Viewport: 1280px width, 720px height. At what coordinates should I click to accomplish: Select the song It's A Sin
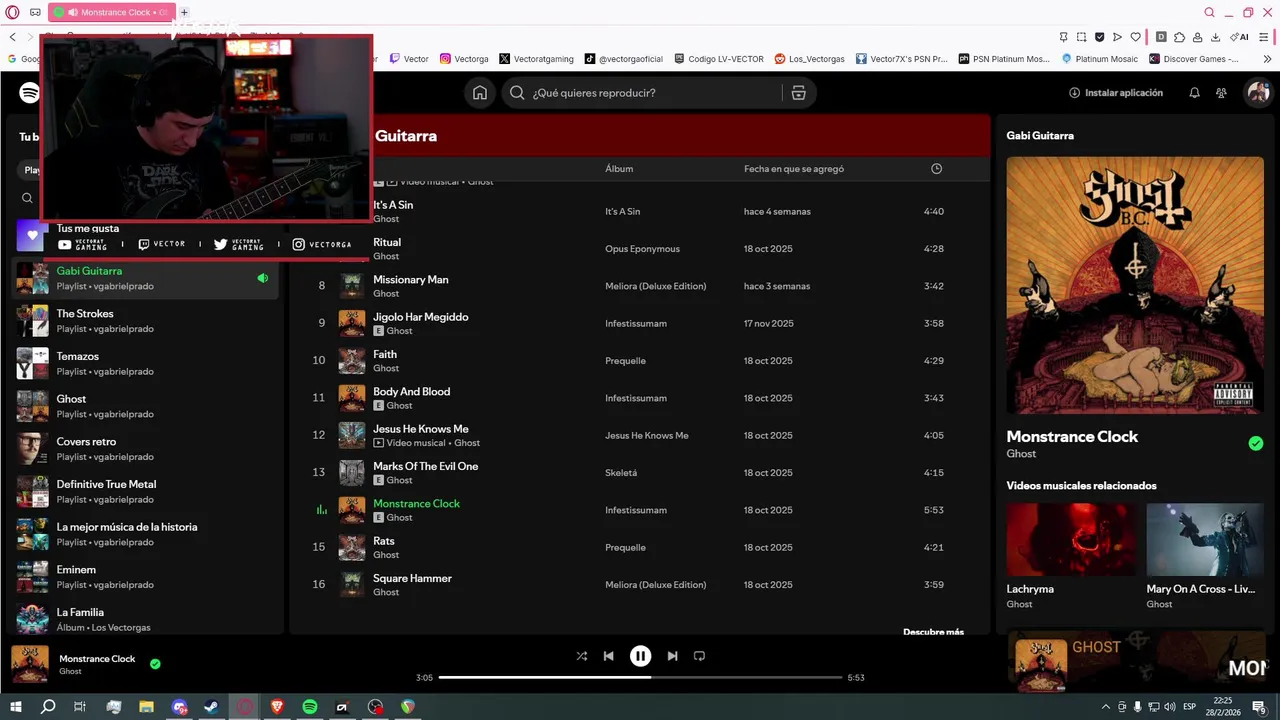point(393,205)
